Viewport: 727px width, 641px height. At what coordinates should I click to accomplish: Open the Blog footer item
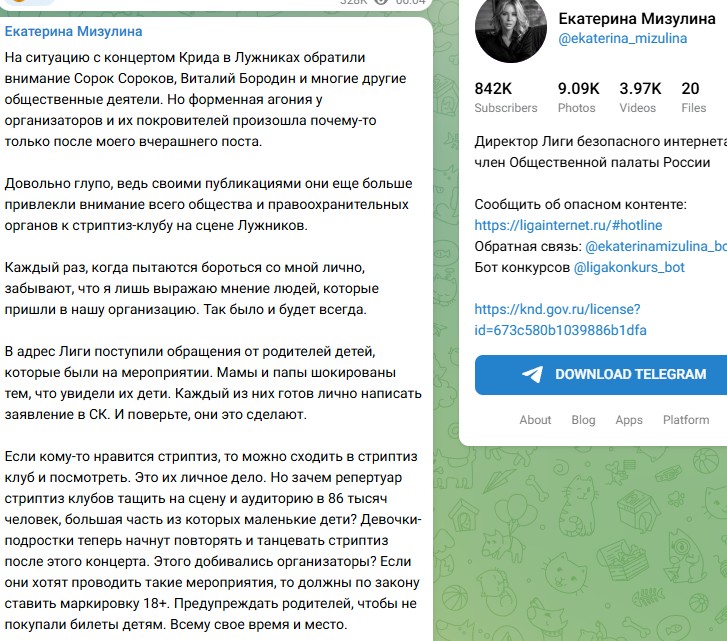[x=583, y=419]
